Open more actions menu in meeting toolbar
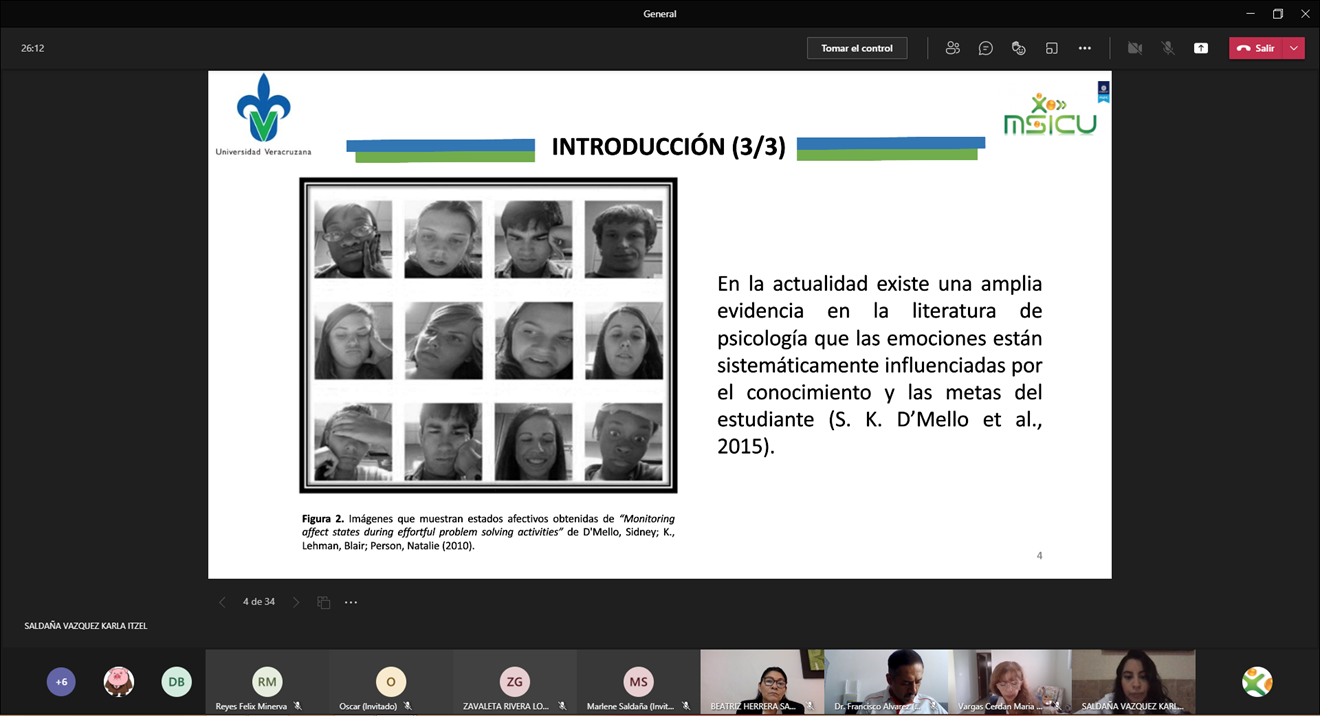This screenshot has height=716, width=1320. [x=1084, y=48]
